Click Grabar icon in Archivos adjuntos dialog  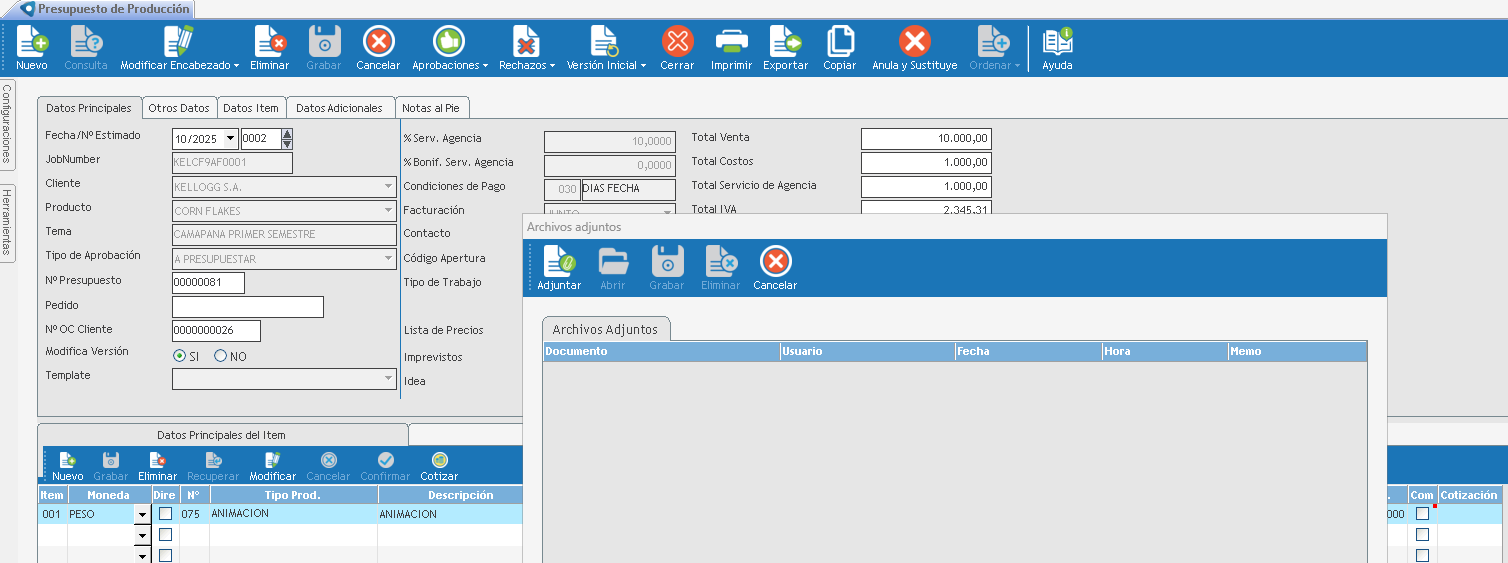[667, 268]
